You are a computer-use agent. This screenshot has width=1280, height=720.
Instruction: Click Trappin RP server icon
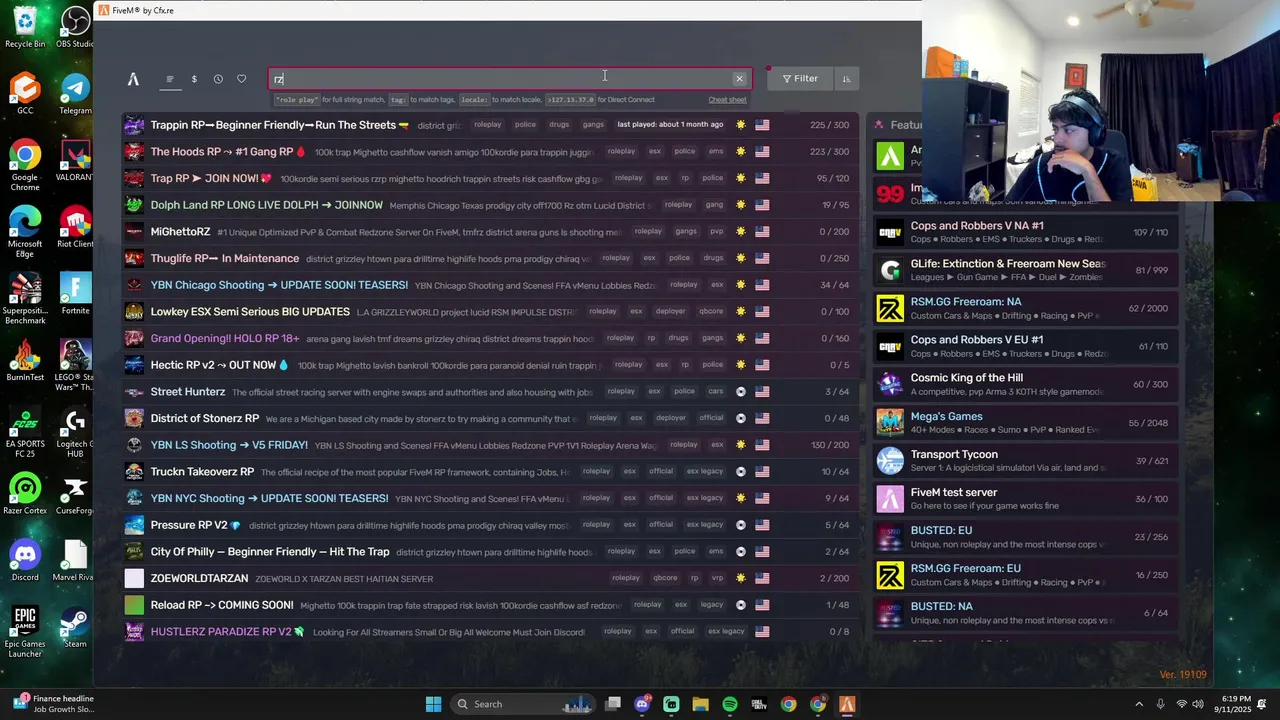tap(134, 125)
